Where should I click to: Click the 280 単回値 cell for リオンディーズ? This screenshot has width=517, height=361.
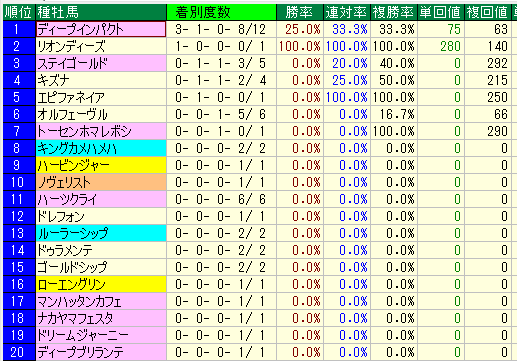click(441, 46)
